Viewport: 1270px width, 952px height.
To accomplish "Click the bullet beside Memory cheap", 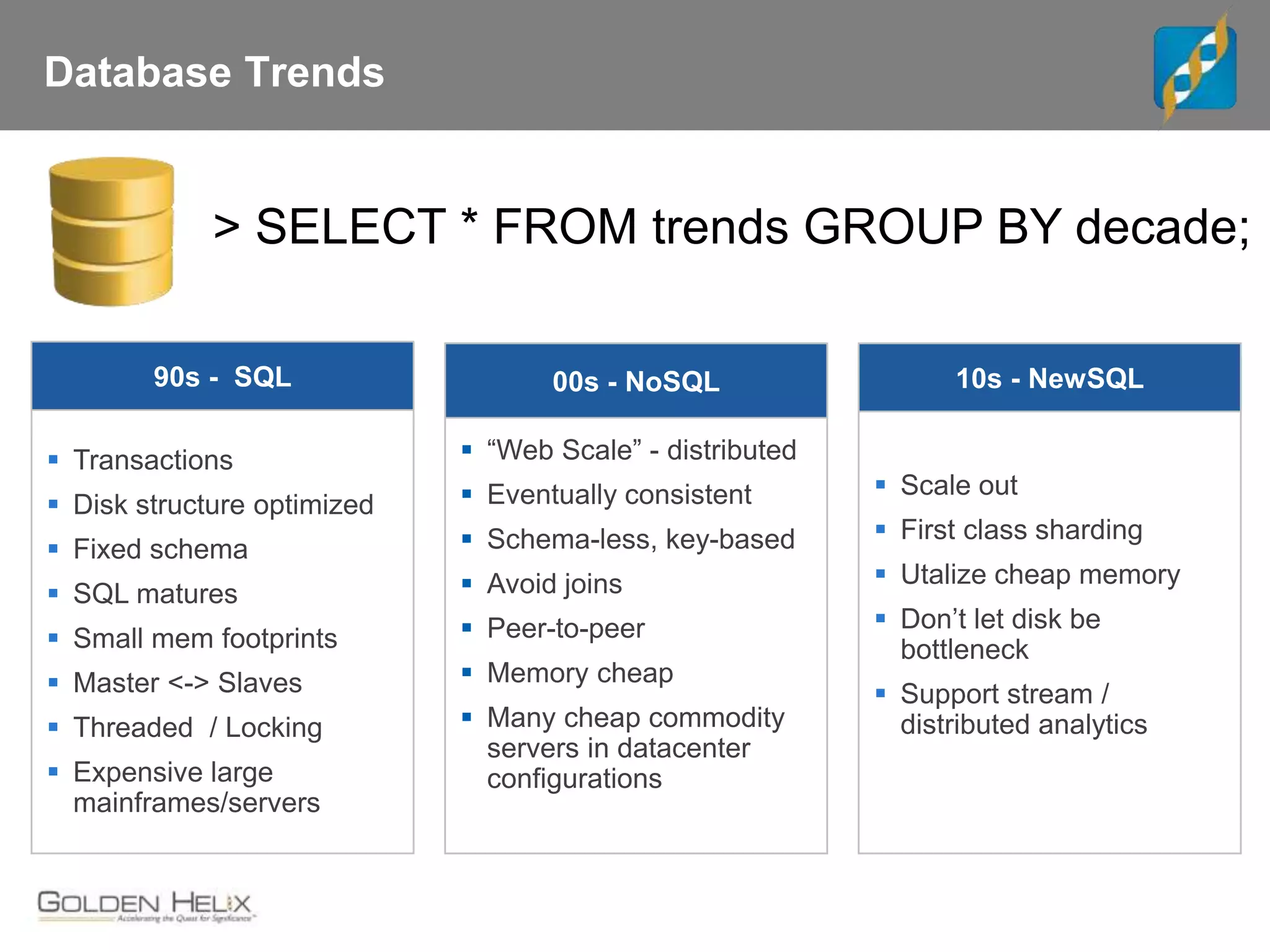I will tap(467, 672).
